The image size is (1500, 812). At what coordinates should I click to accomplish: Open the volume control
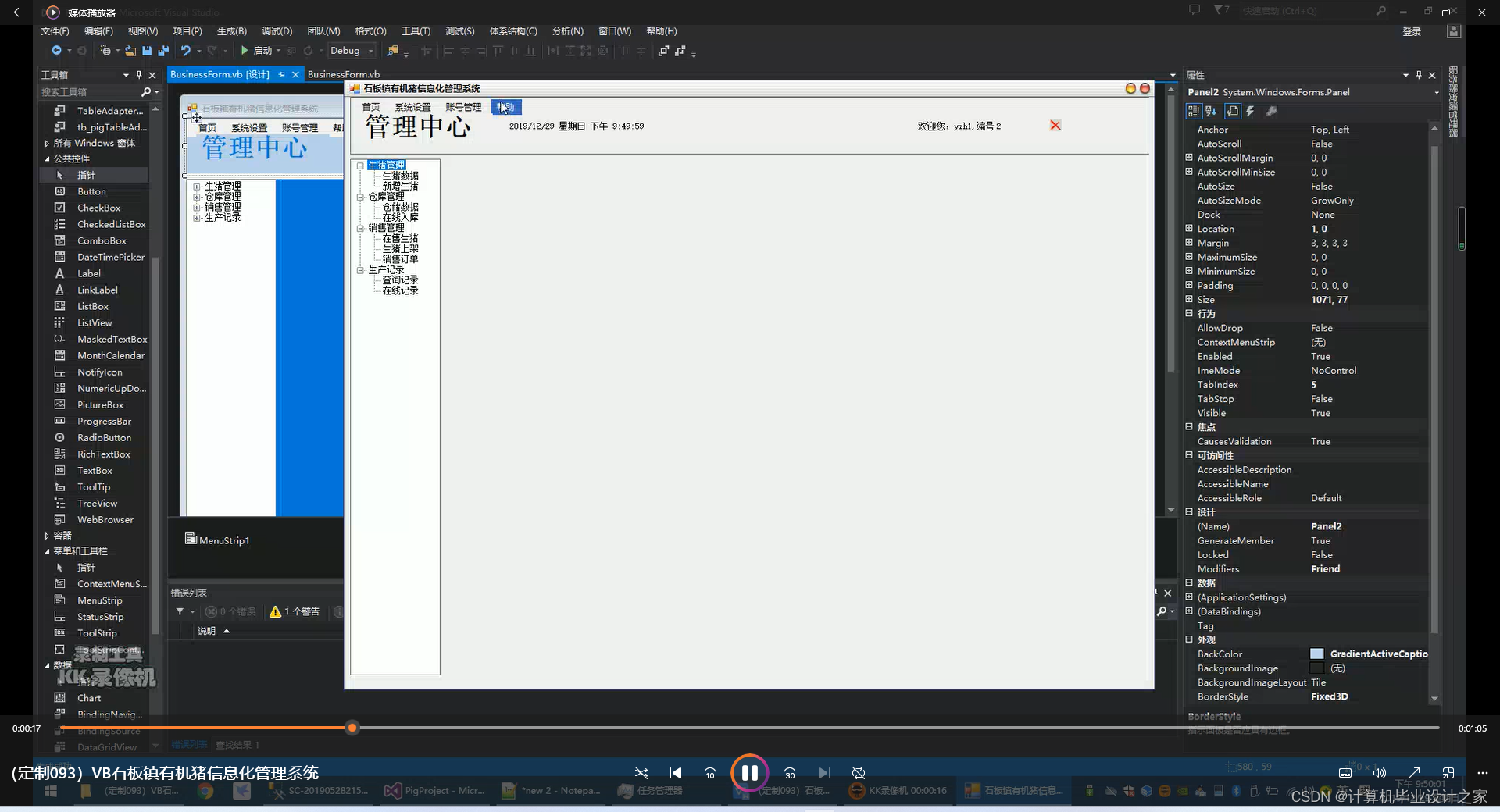[x=1380, y=773]
